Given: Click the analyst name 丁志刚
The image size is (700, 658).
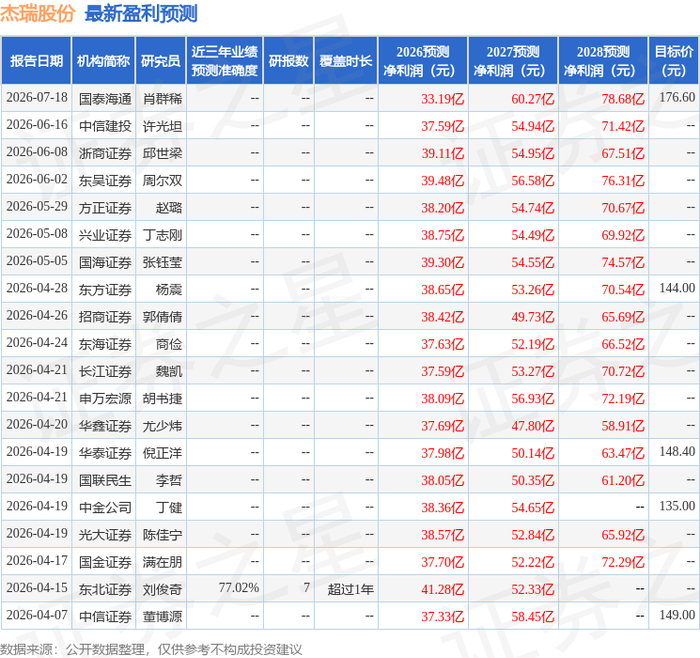Looking at the screenshot, I should pos(162,235).
